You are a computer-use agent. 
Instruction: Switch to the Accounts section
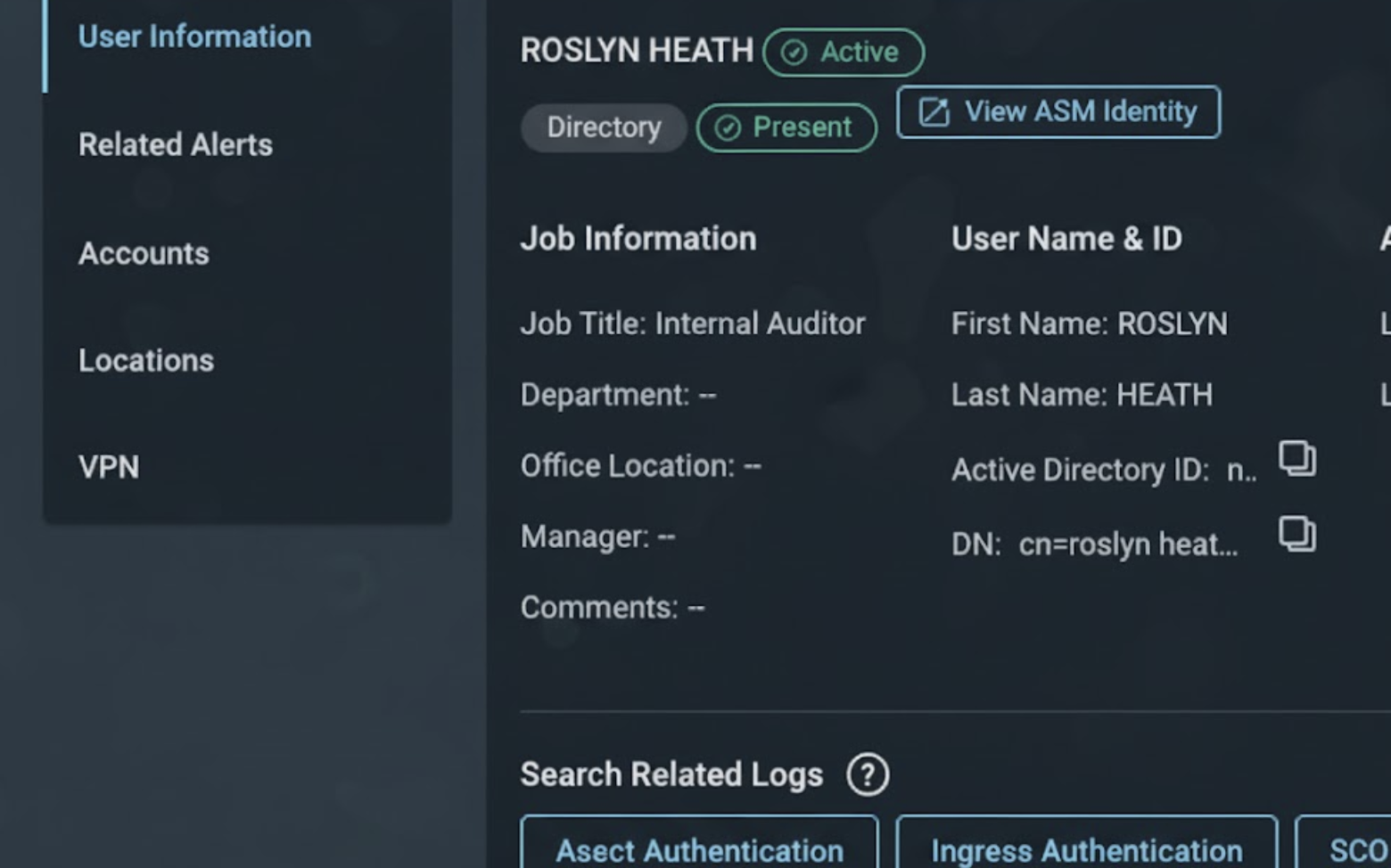tap(144, 253)
